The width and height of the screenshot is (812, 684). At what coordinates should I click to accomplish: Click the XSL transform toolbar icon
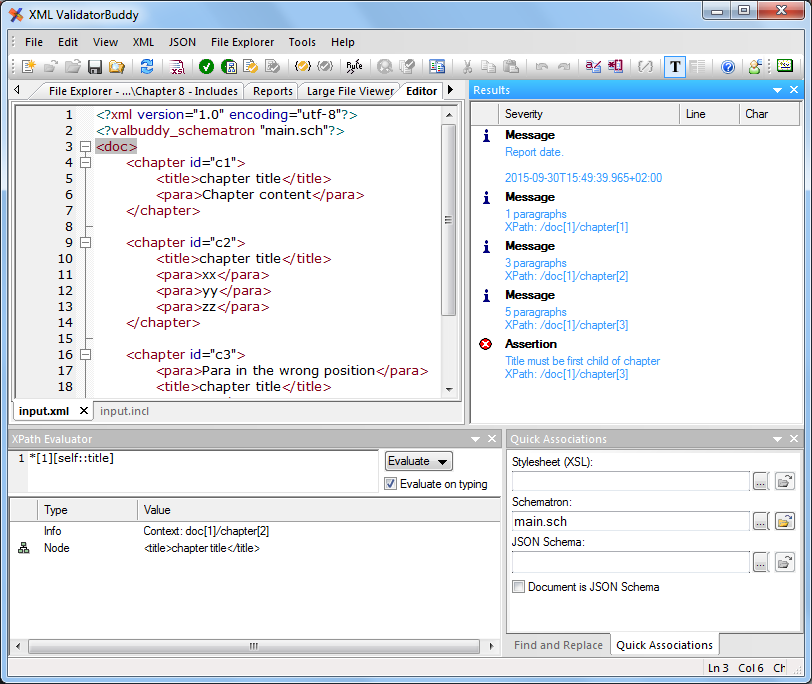pyautogui.click(x=177, y=66)
